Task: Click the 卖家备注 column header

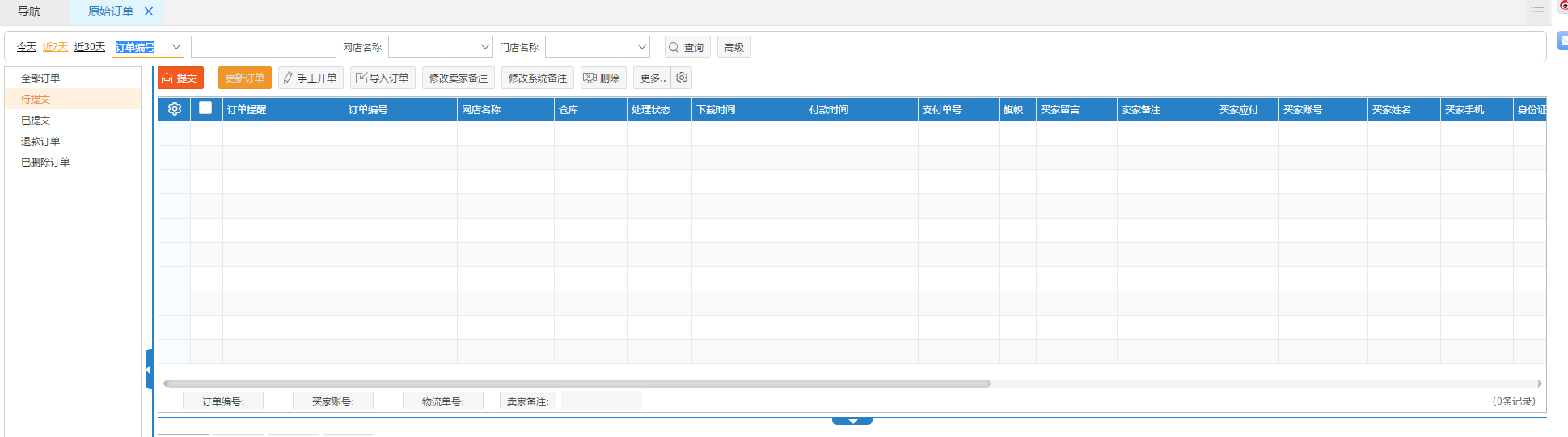Action: (1157, 109)
